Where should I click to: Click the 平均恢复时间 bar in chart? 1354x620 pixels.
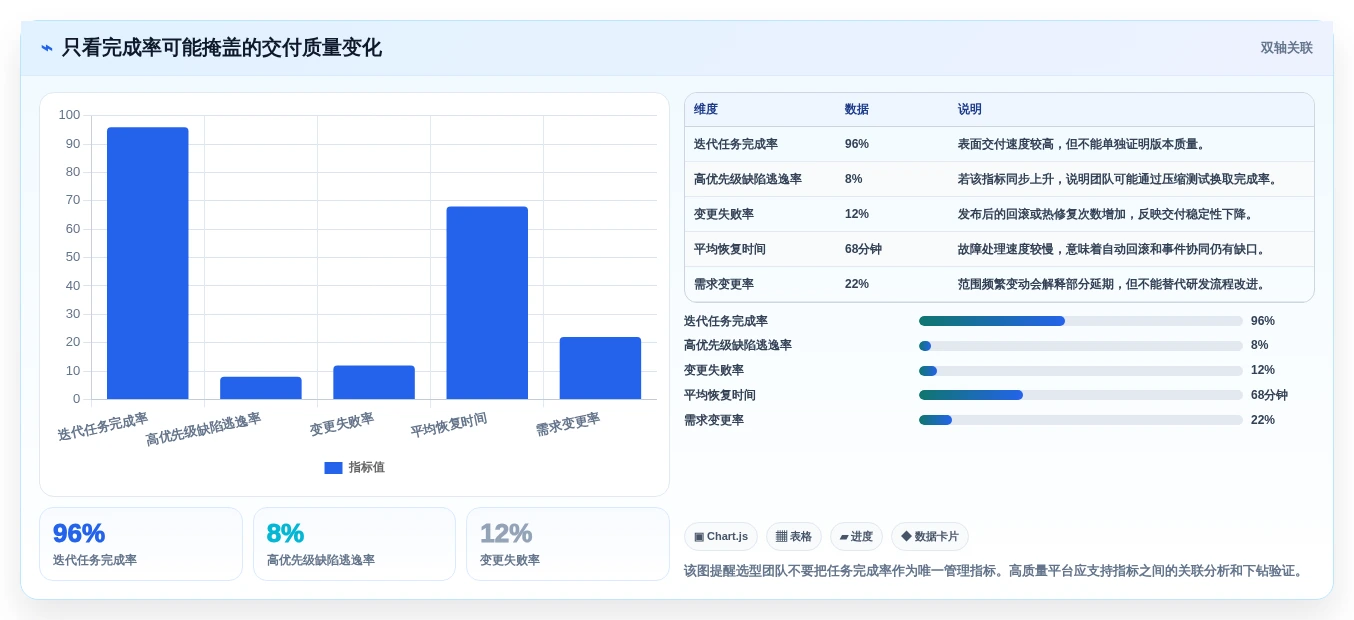tap(487, 303)
